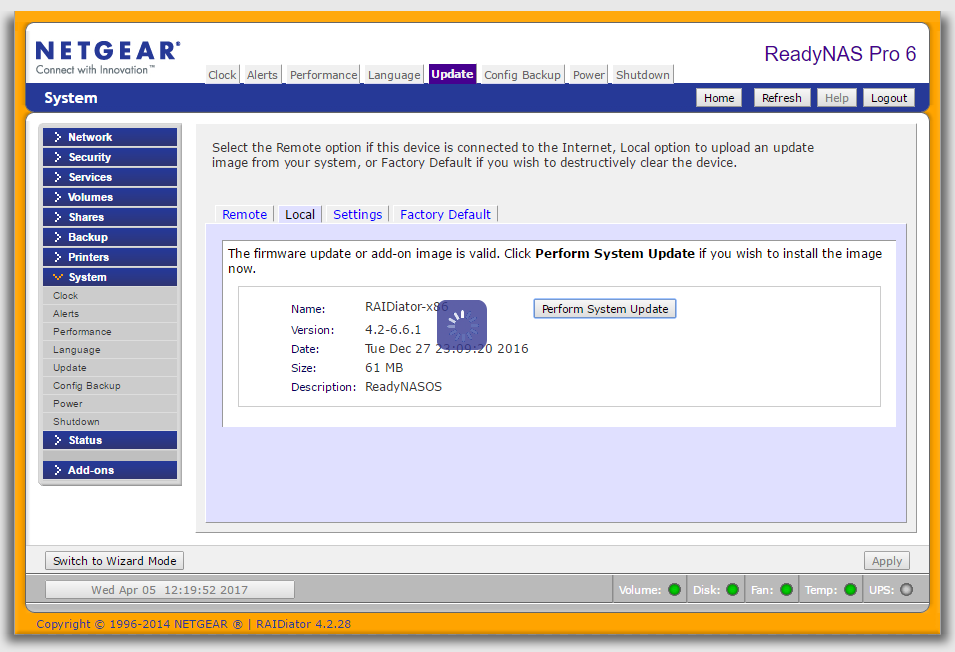Switch to the Power top tab
The width and height of the screenshot is (955, 652).
589,74
